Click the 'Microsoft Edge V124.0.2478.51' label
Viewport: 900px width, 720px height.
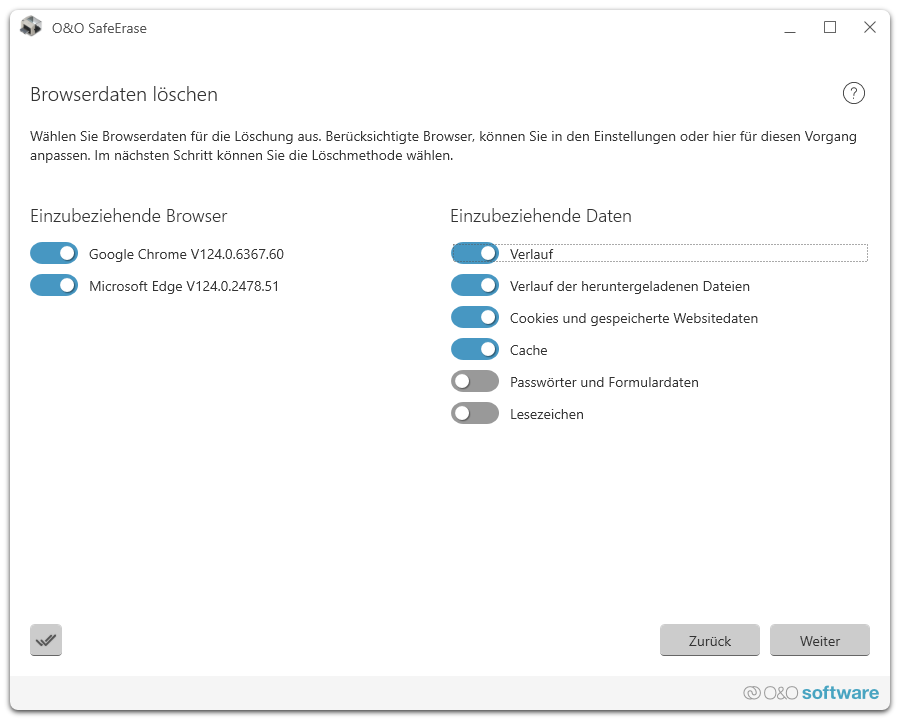click(x=184, y=287)
